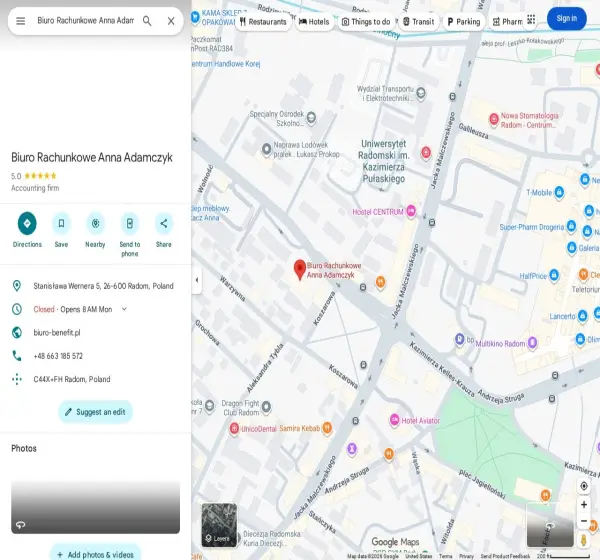
Task: Click red pin of Biuro Rachunkowe Anna Adamczyk
Action: [x=300, y=270]
